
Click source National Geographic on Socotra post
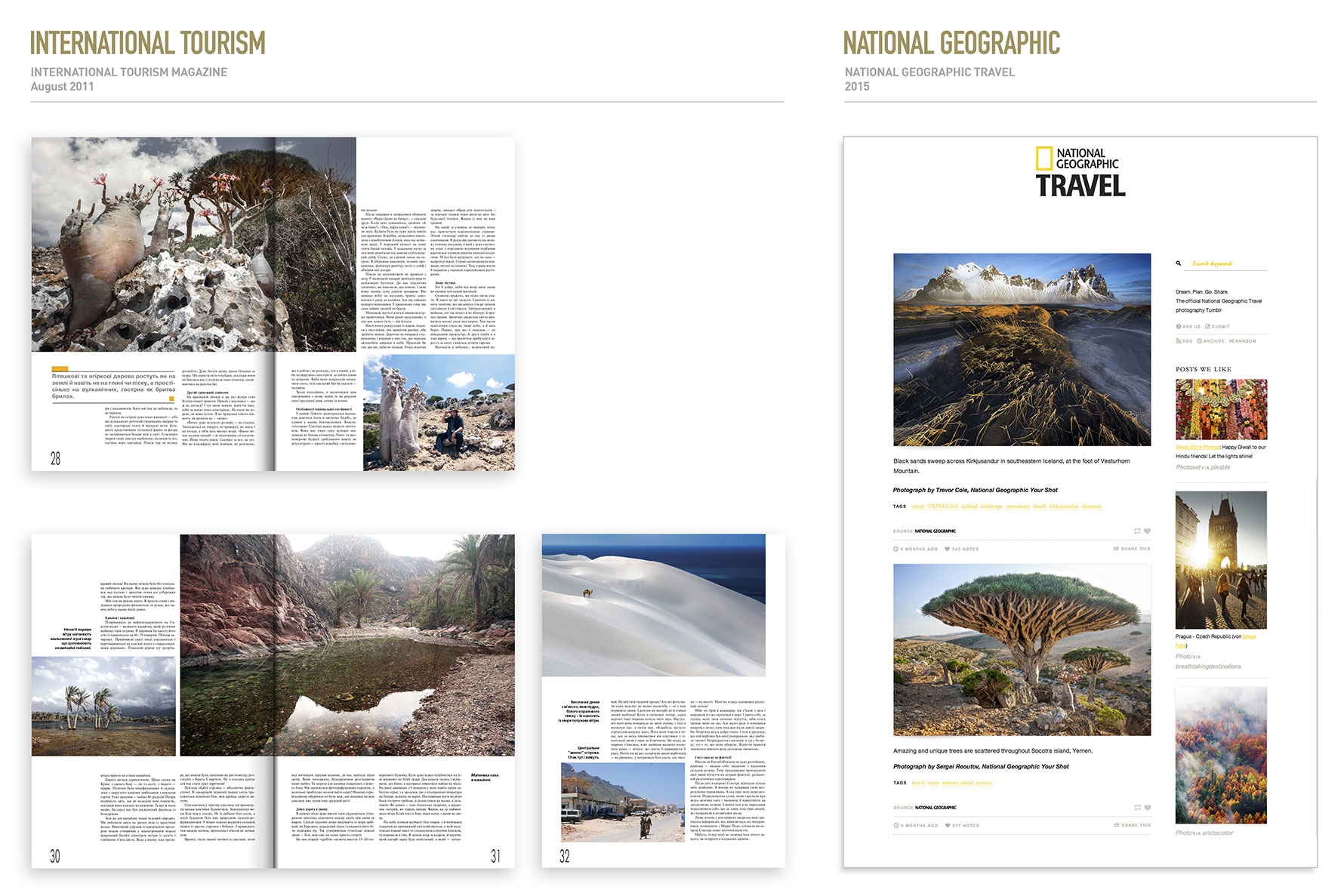tap(936, 808)
